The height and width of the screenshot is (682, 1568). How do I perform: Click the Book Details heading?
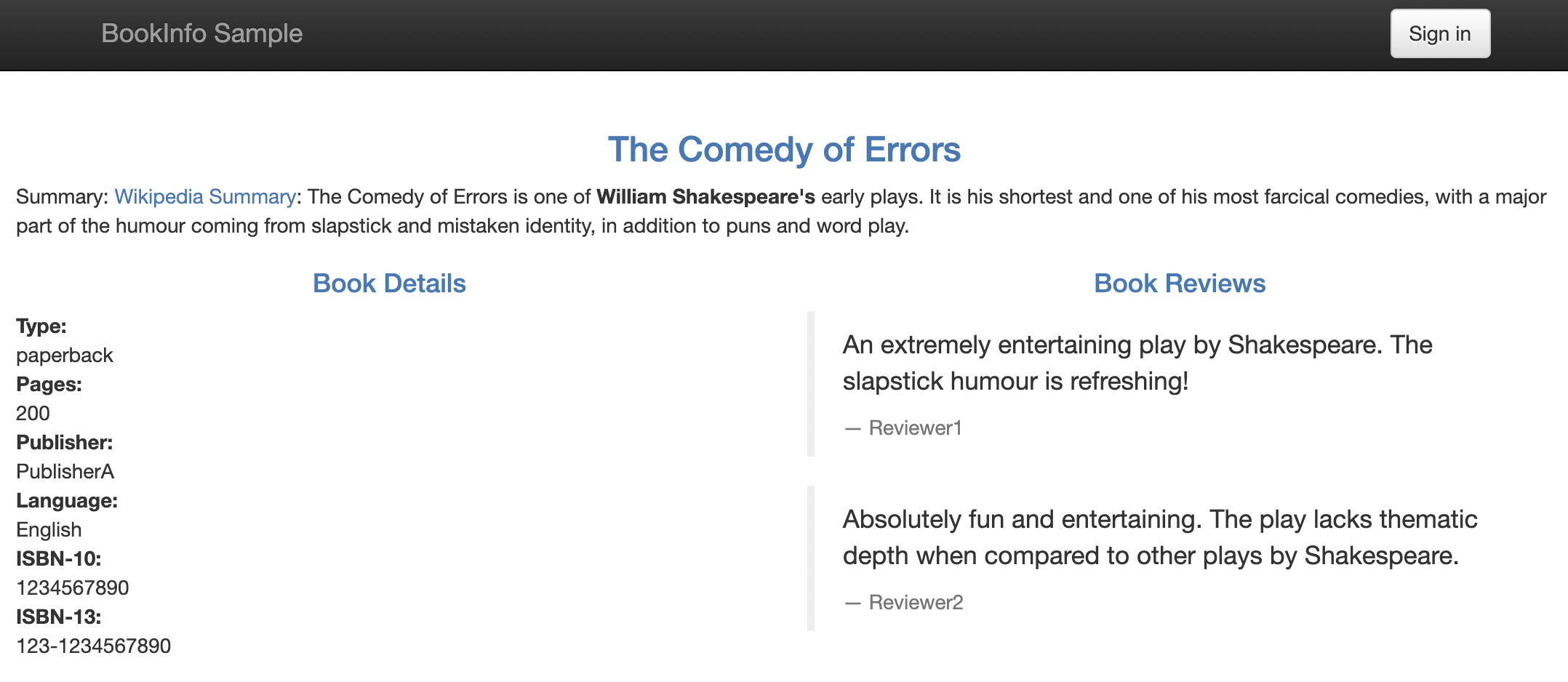389,284
